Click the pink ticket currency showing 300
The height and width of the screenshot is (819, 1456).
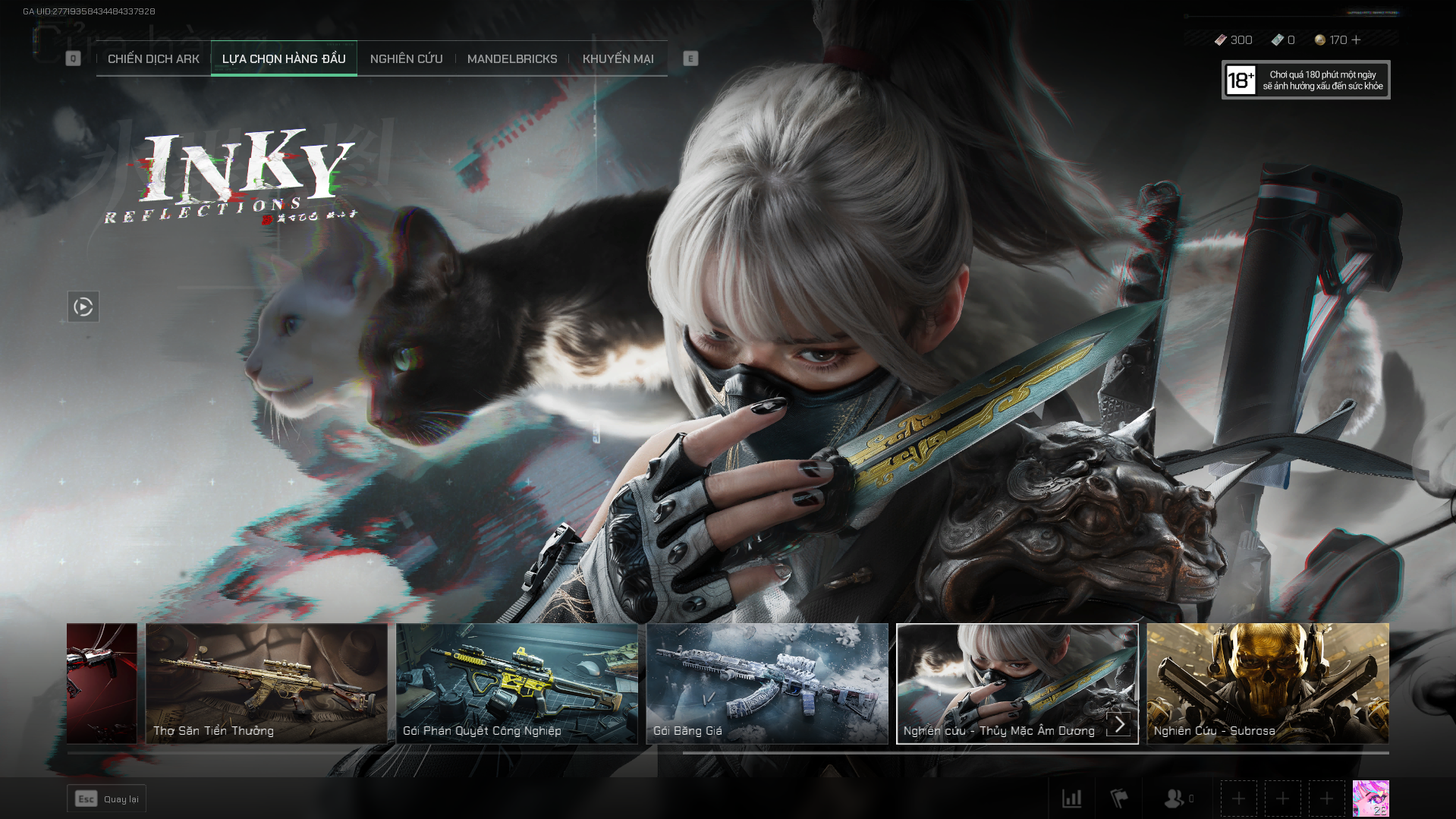1233,40
